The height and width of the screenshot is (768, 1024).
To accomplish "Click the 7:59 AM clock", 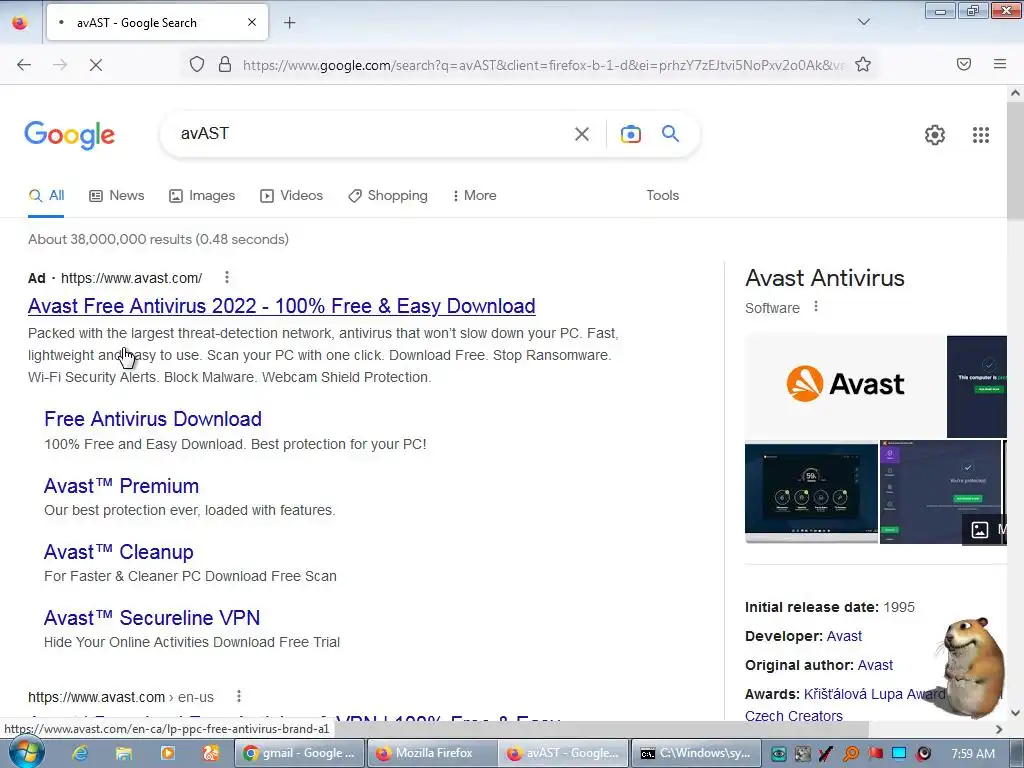I will click(x=973, y=754).
